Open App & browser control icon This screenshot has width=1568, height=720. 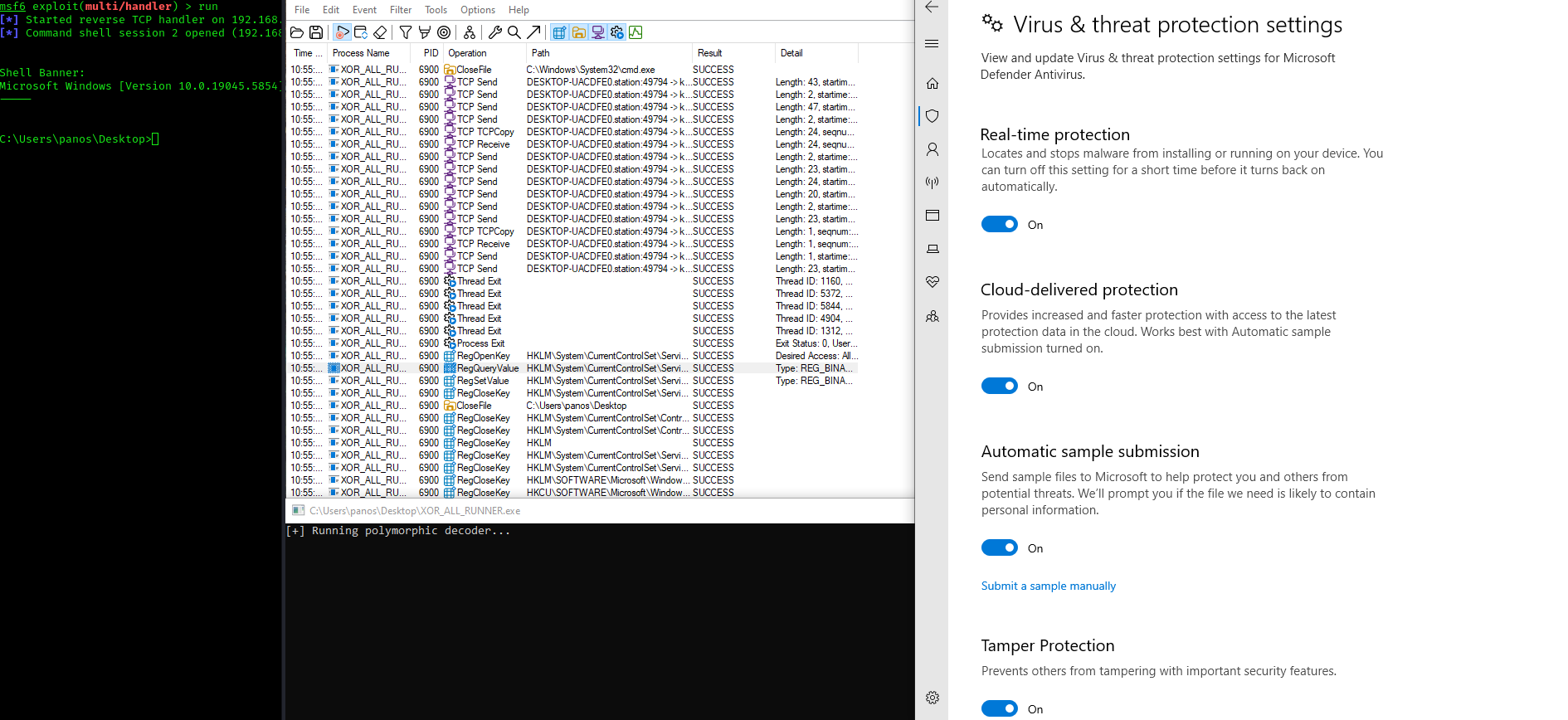click(x=933, y=216)
